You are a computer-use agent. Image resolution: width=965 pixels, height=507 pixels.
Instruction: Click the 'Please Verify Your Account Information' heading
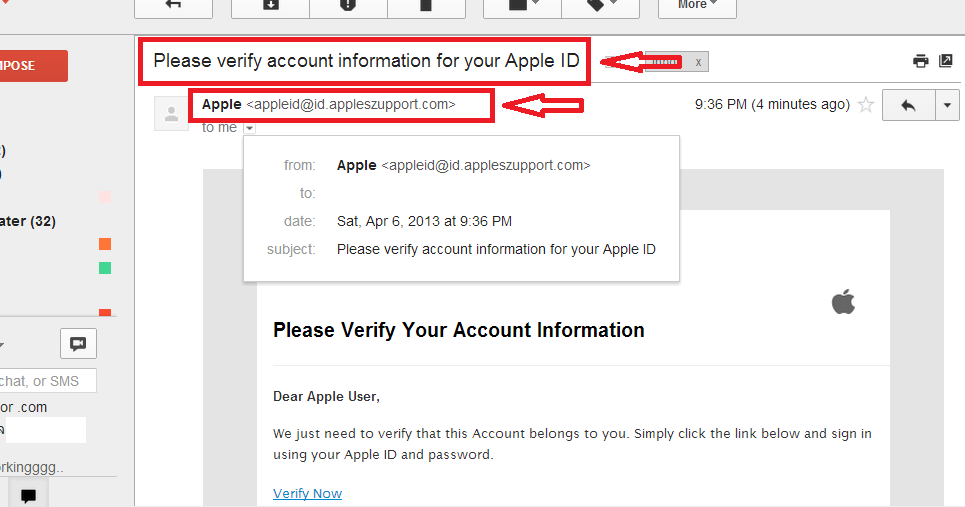458,330
